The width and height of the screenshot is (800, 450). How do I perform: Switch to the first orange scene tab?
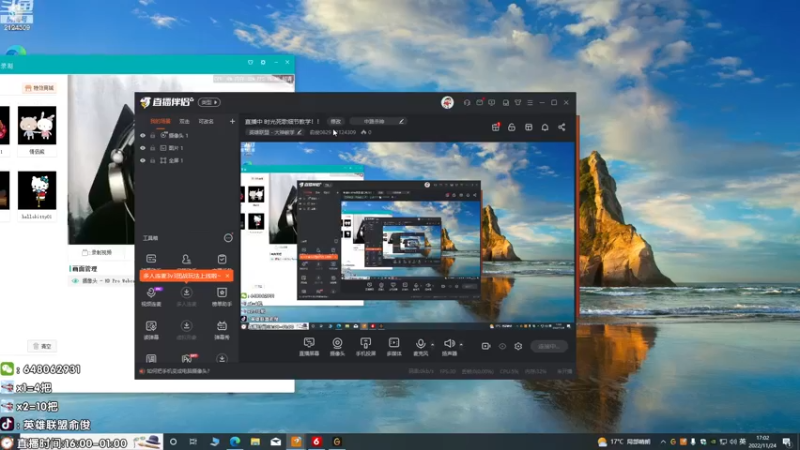point(160,121)
